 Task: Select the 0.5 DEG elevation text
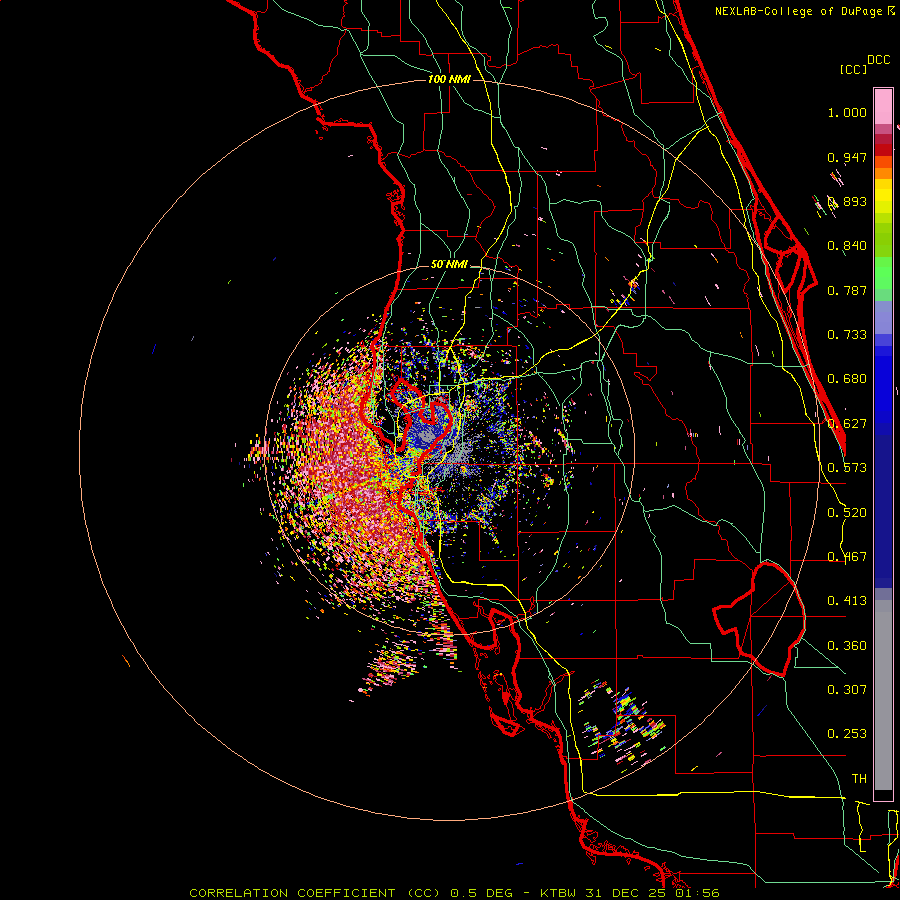click(x=480, y=893)
